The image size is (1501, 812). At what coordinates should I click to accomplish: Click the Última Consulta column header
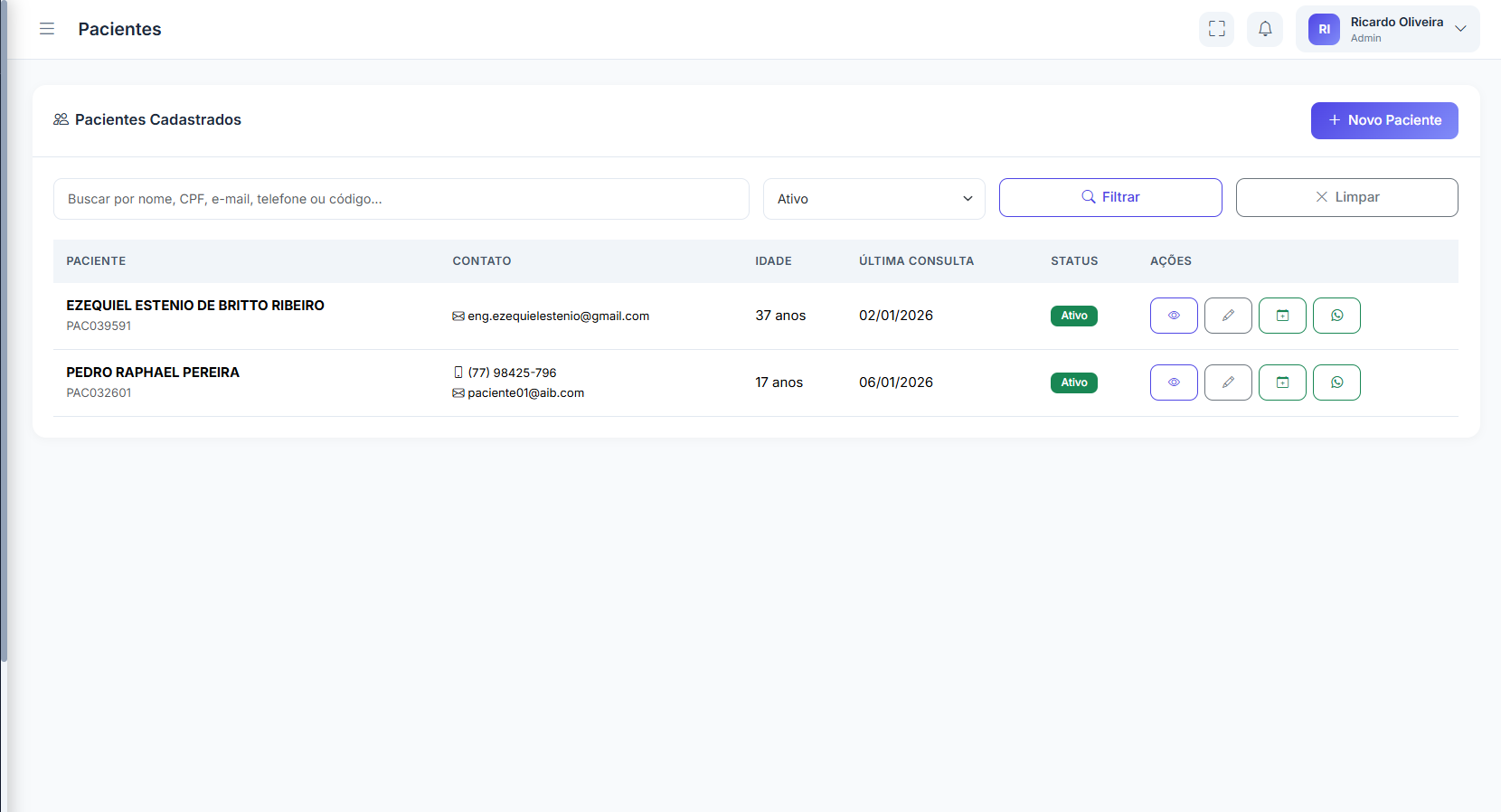[916, 261]
